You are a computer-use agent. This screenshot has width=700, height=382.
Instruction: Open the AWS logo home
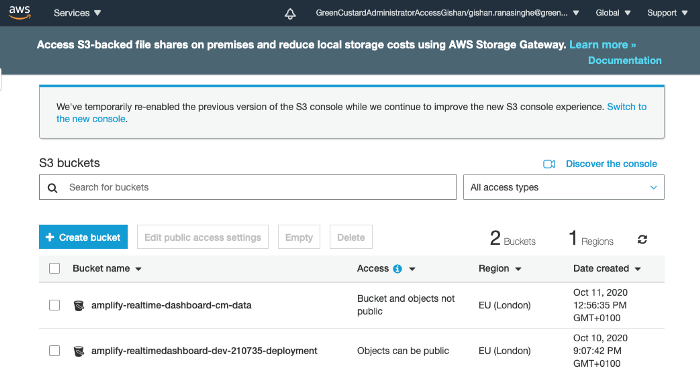(20, 12)
